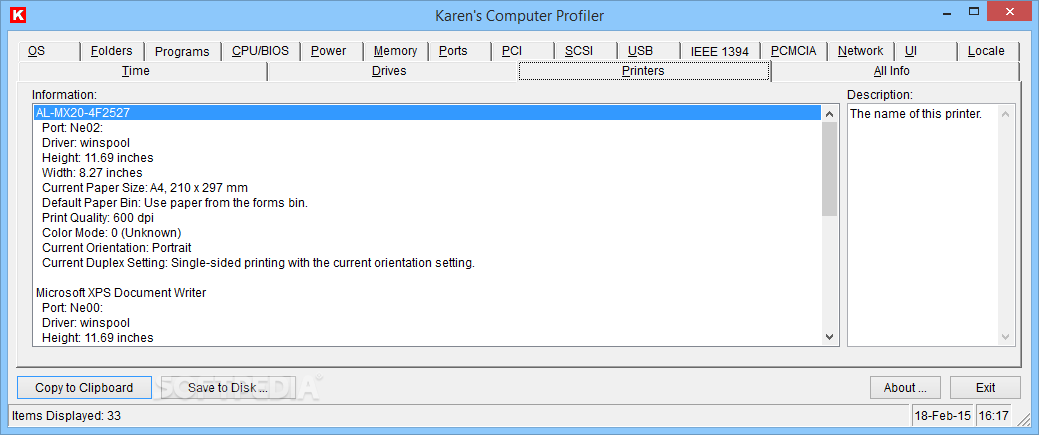Select 'Current Paper Size: A4' row
This screenshot has width=1039, height=435.
click(427, 188)
